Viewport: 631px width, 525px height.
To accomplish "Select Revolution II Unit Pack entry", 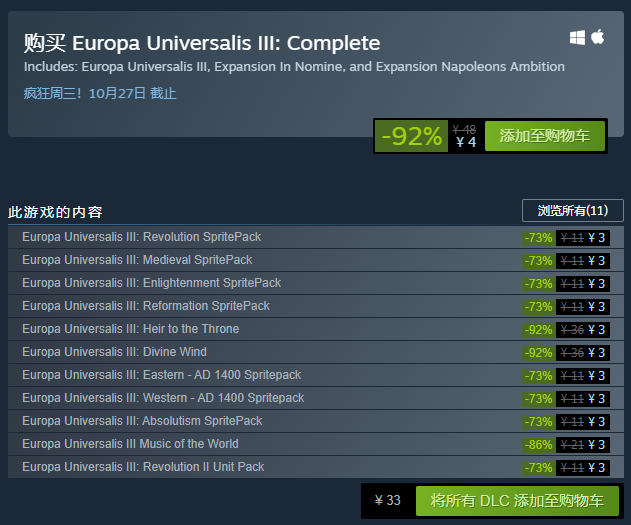I will (143, 467).
